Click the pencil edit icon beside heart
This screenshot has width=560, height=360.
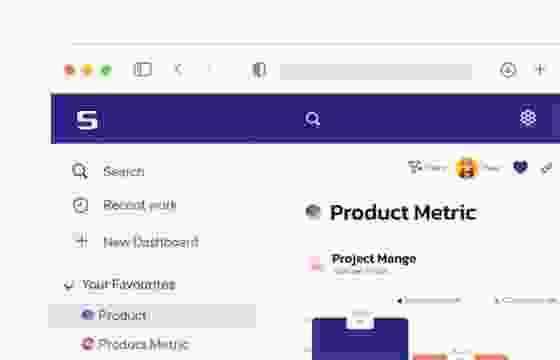[x=546, y=168]
